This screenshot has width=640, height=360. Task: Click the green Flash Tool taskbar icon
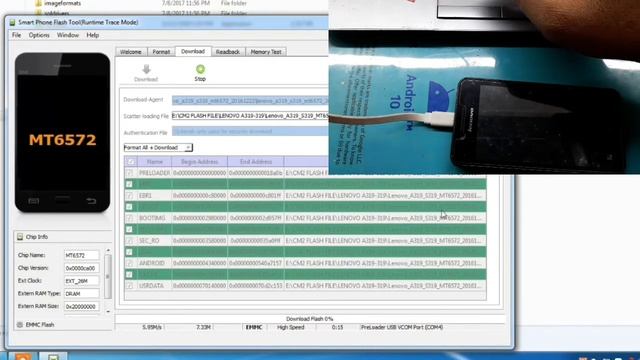[x=53, y=357]
